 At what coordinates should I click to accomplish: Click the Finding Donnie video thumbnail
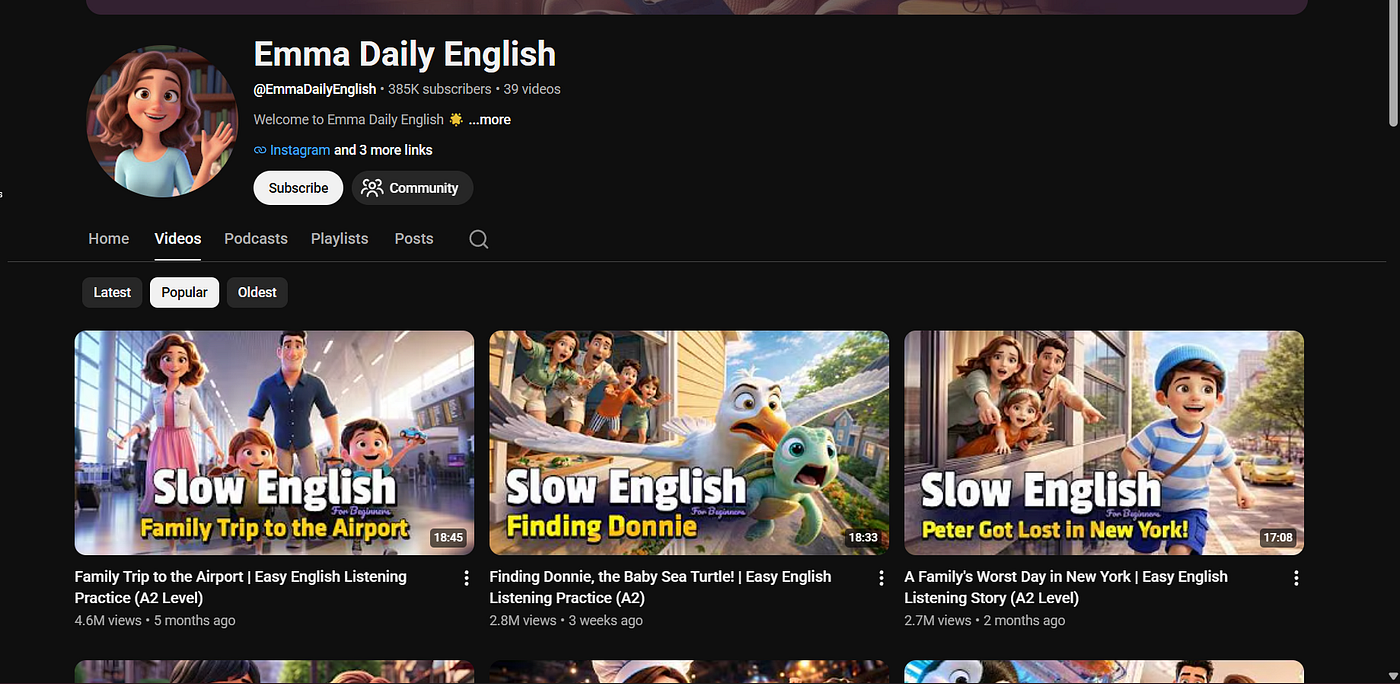[x=689, y=443]
